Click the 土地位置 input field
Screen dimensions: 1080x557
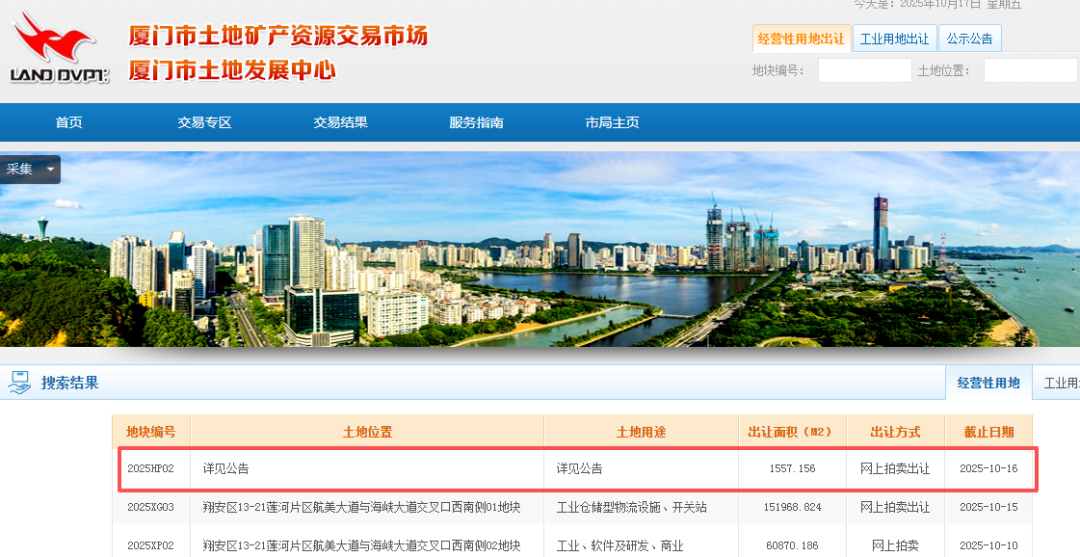(x=1029, y=70)
